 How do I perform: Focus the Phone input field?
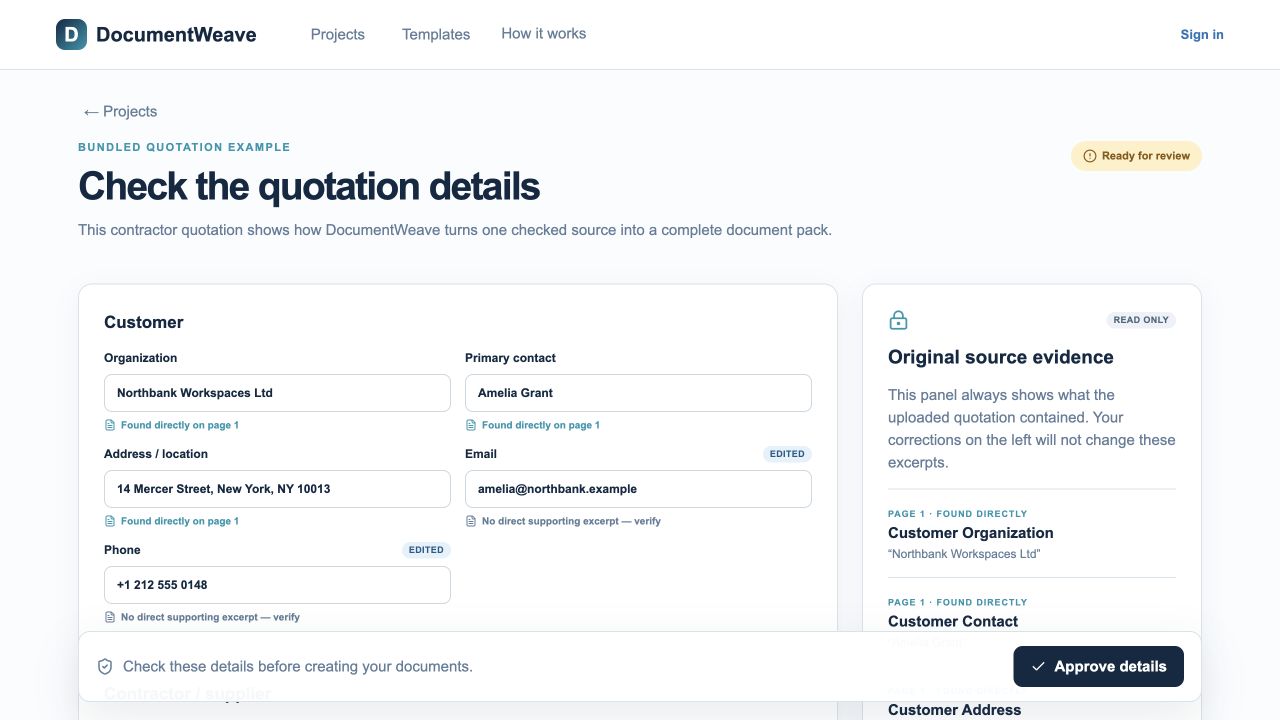[x=277, y=585]
